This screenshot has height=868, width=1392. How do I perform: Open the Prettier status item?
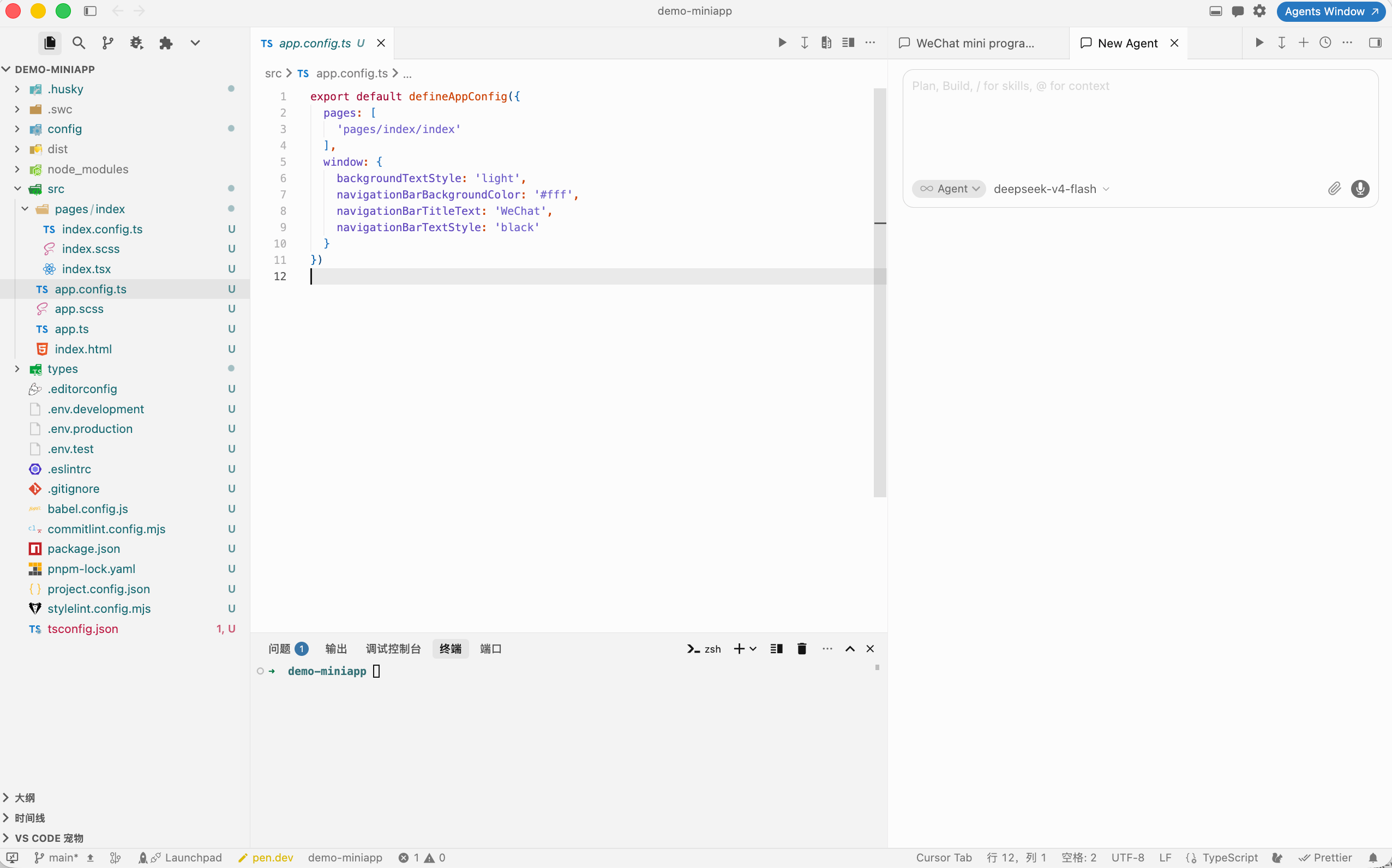click(1325, 858)
